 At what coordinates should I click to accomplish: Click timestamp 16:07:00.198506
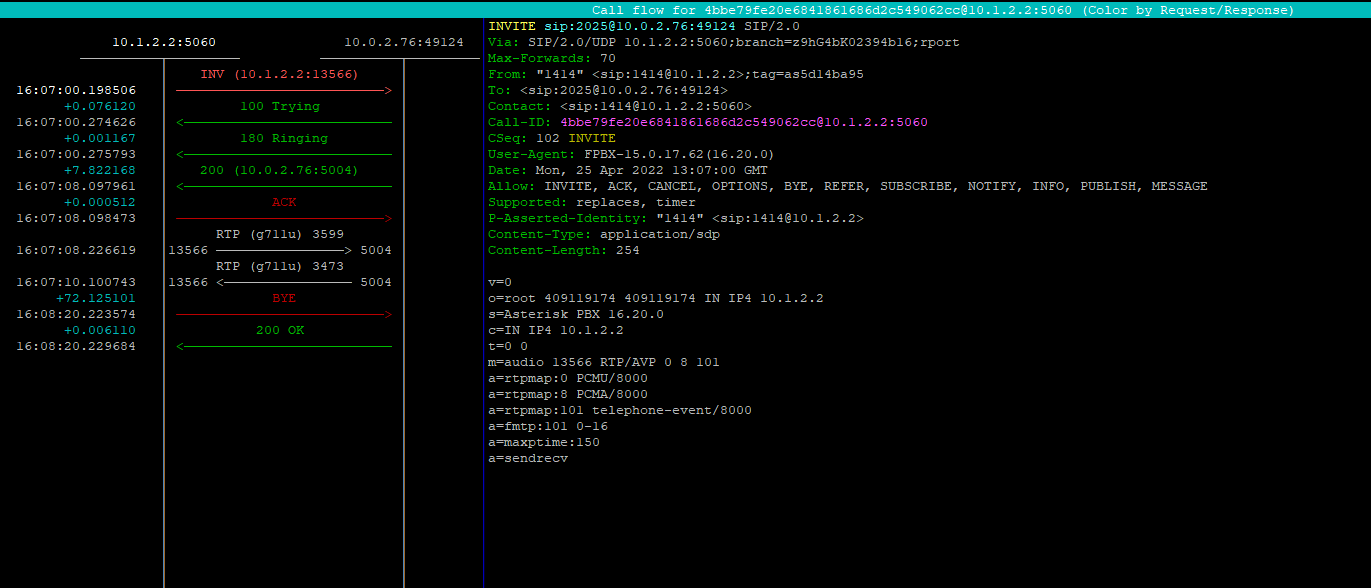76,90
